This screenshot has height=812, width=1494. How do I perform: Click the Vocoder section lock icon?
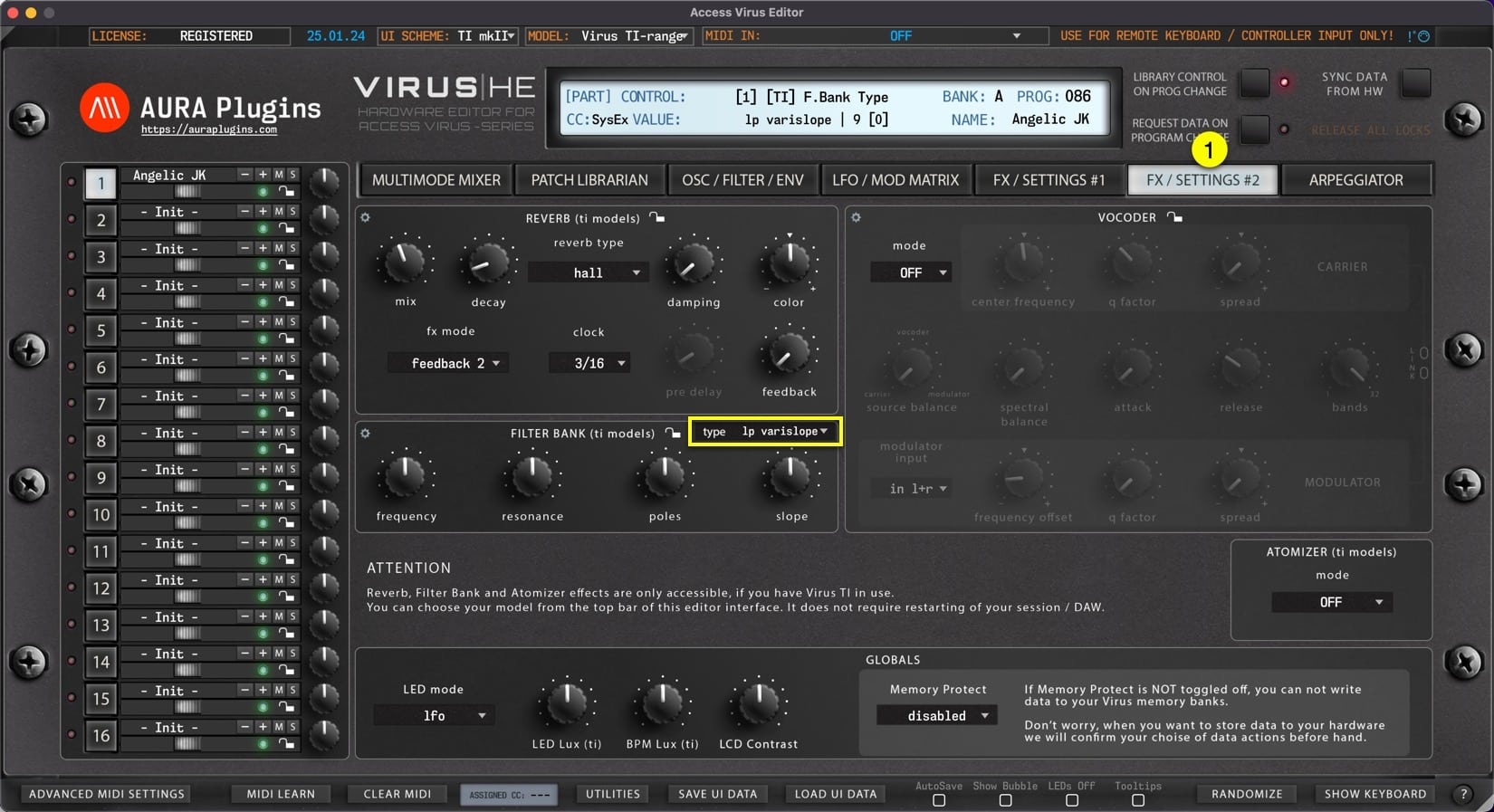1174,217
